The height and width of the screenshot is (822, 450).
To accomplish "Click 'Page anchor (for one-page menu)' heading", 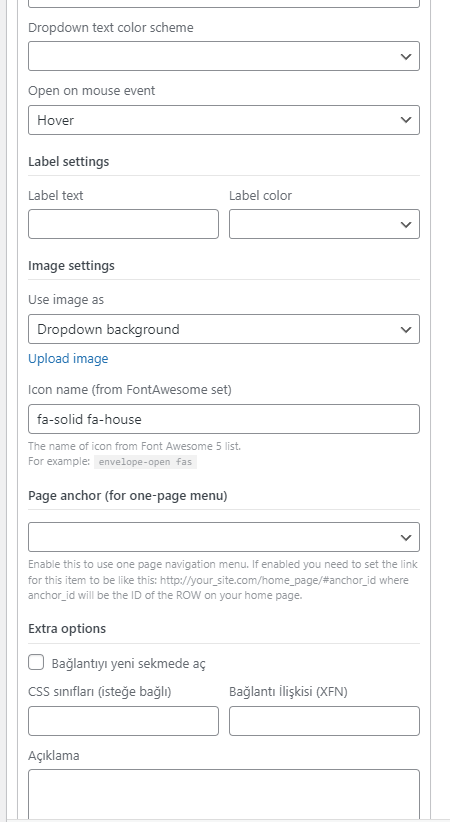I will [128, 496].
